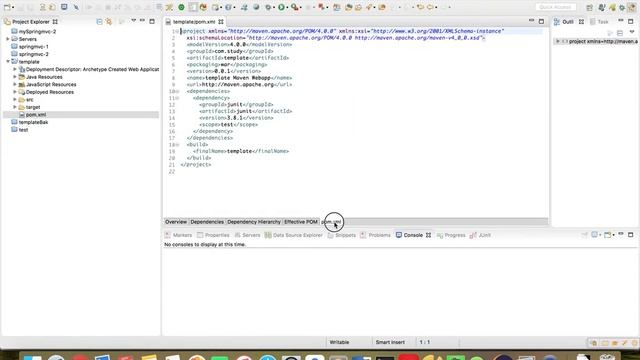
Task: Click Open Console dropdown icon in Console toolbar
Action: tap(609, 235)
